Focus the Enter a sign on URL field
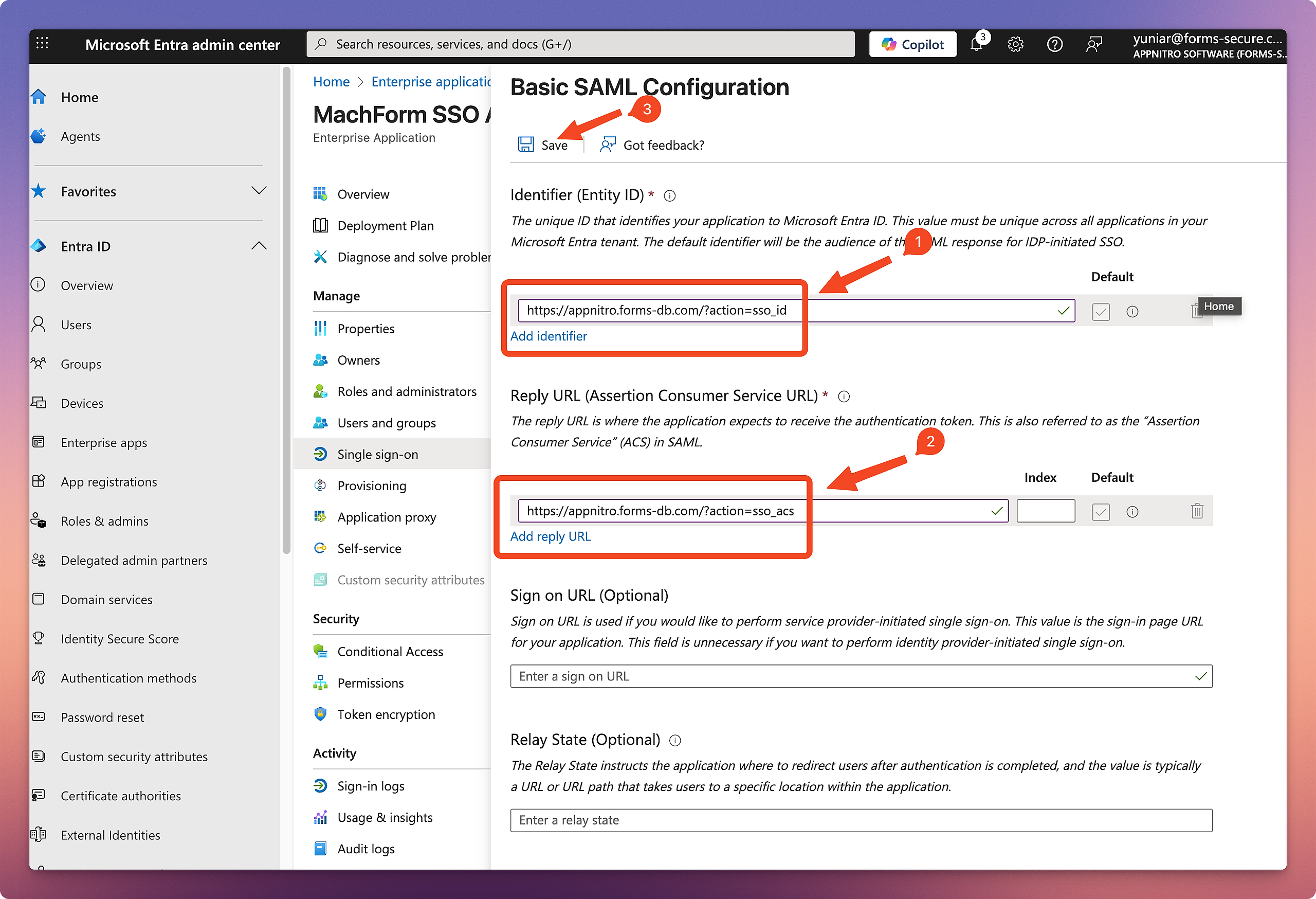This screenshot has height=899, width=1316. 849,676
